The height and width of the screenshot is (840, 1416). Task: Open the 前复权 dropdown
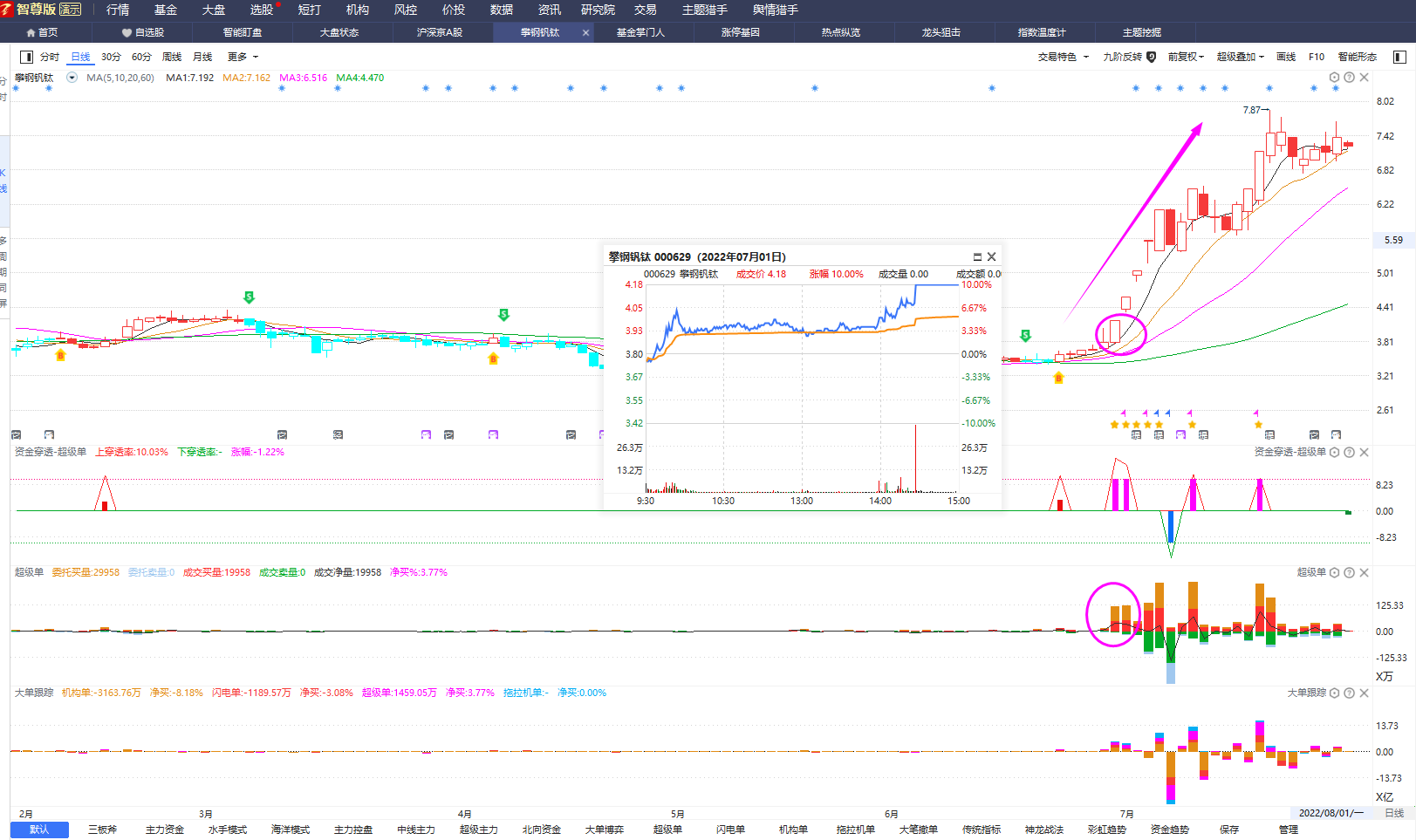[x=1186, y=57]
